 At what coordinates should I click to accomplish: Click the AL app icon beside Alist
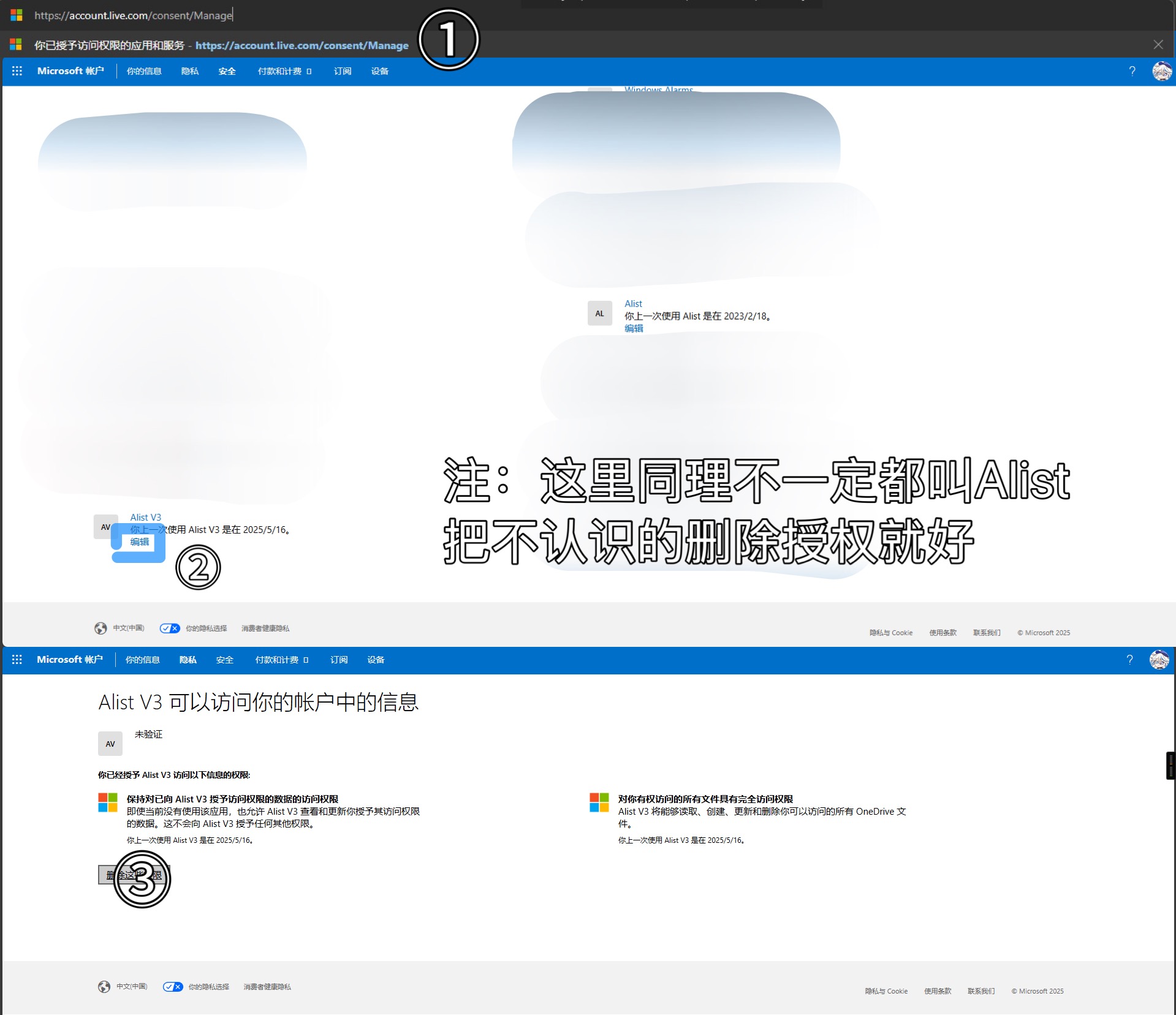click(x=599, y=314)
